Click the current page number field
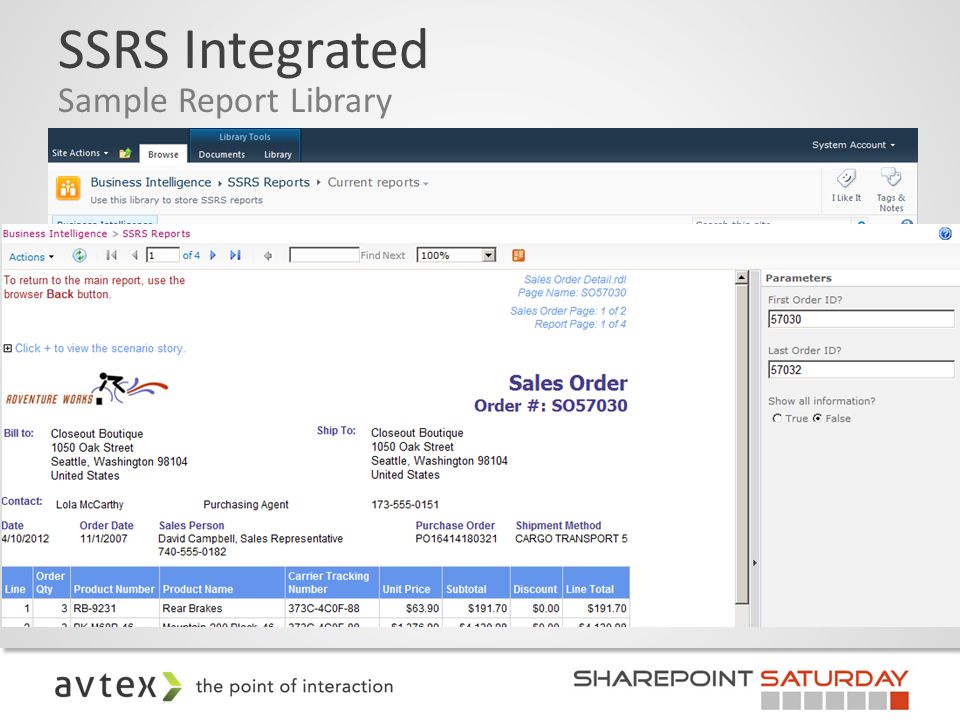This screenshot has width=960, height=720. pyautogui.click(x=163, y=255)
